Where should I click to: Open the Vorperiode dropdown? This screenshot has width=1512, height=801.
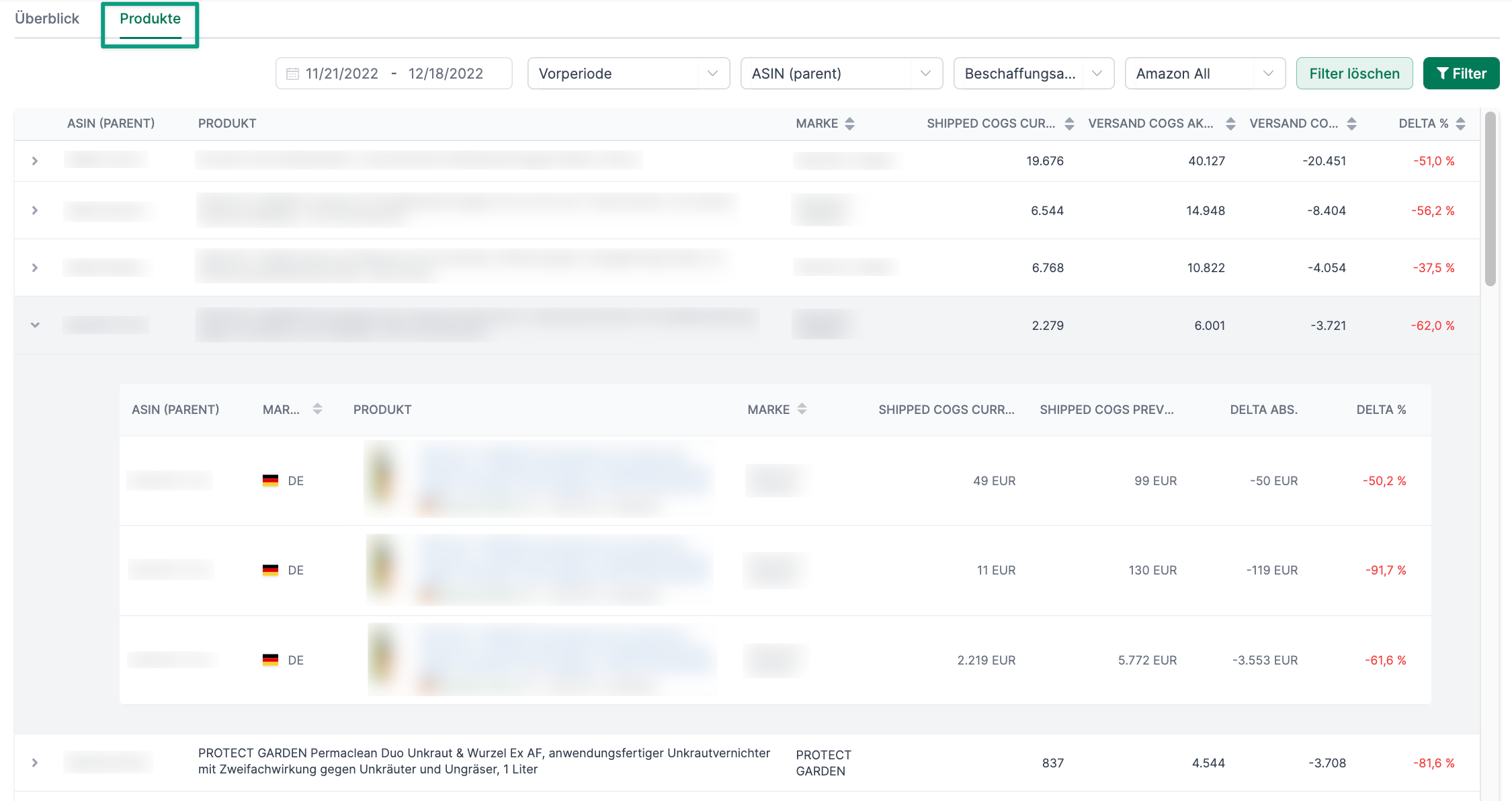pyautogui.click(x=628, y=73)
